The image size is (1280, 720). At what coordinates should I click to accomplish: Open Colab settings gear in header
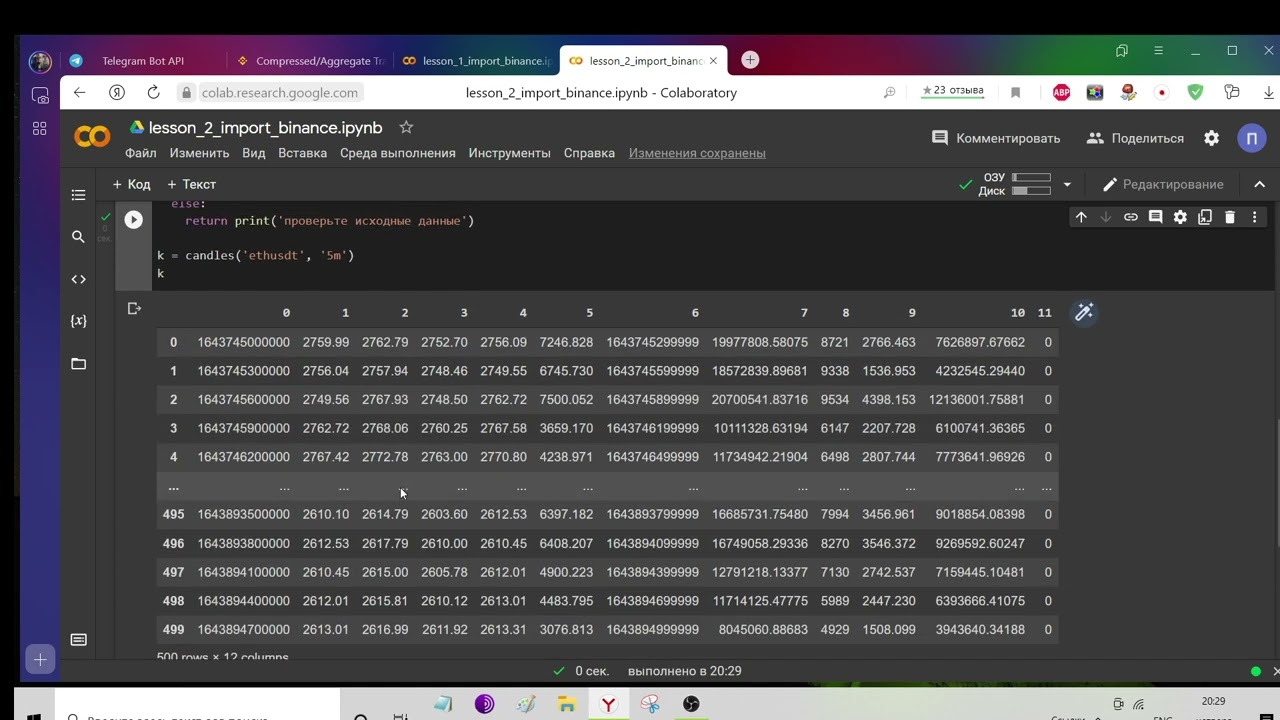[1212, 138]
